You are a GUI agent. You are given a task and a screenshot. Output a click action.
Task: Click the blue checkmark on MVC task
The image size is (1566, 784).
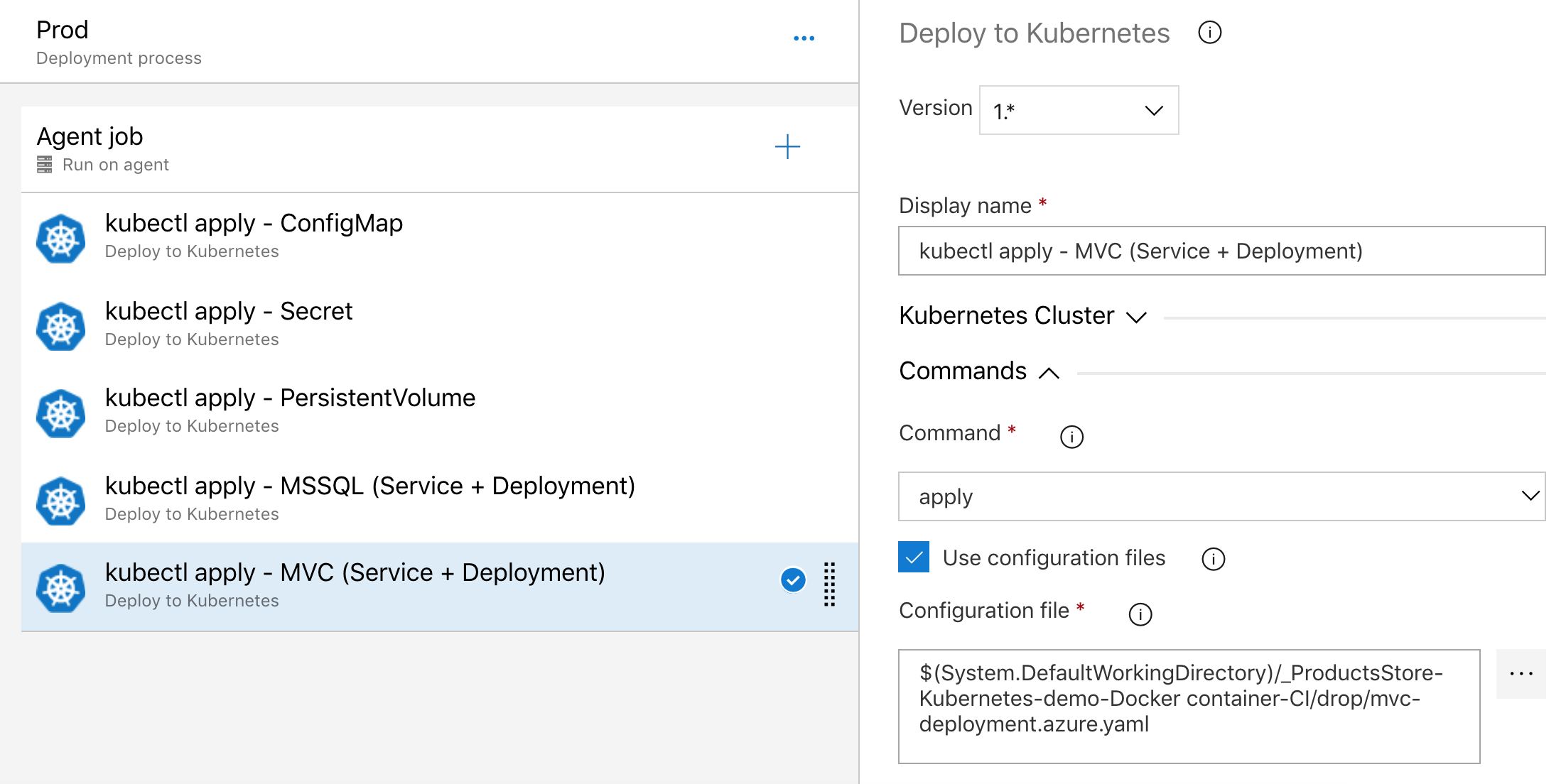coord(793,580)
